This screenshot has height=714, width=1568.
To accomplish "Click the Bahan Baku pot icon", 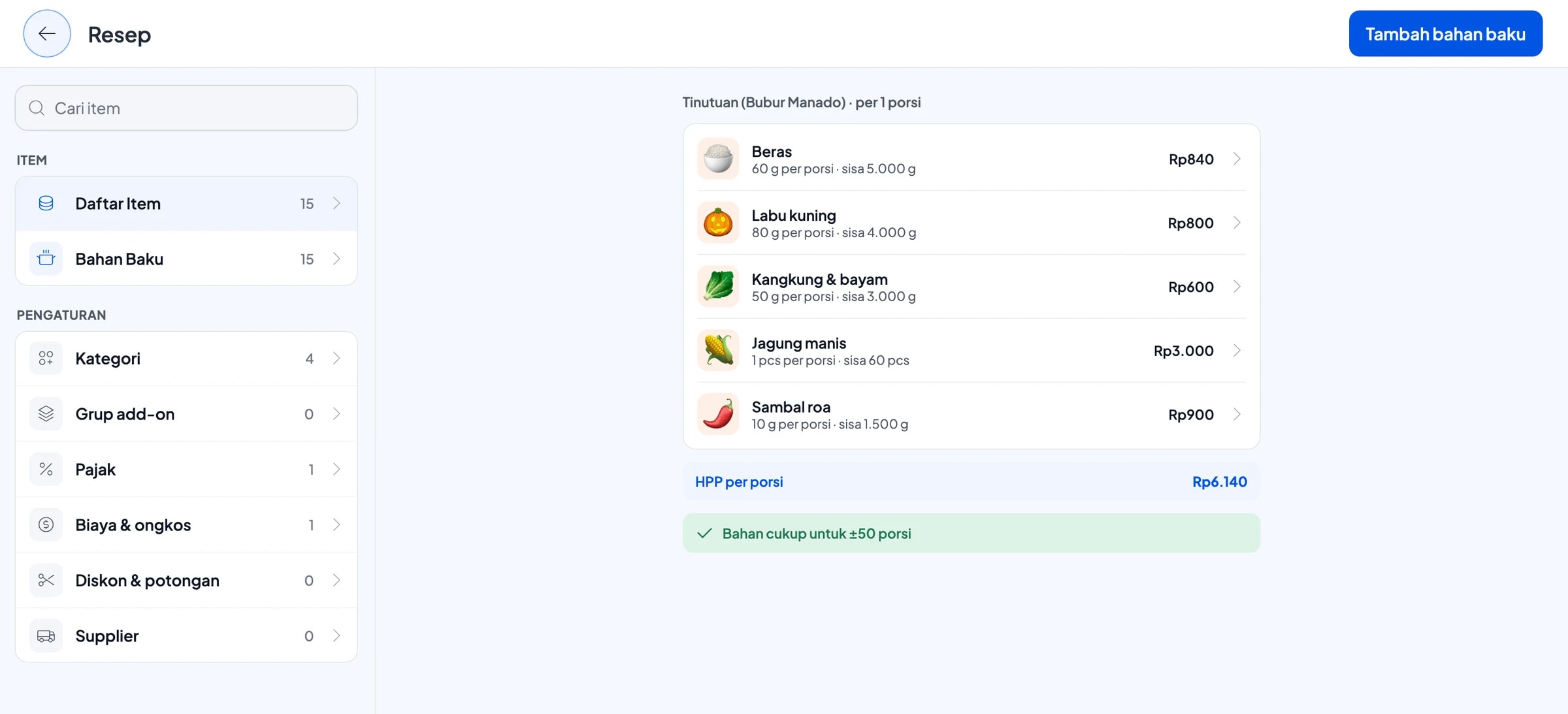I will coord(46,259).
